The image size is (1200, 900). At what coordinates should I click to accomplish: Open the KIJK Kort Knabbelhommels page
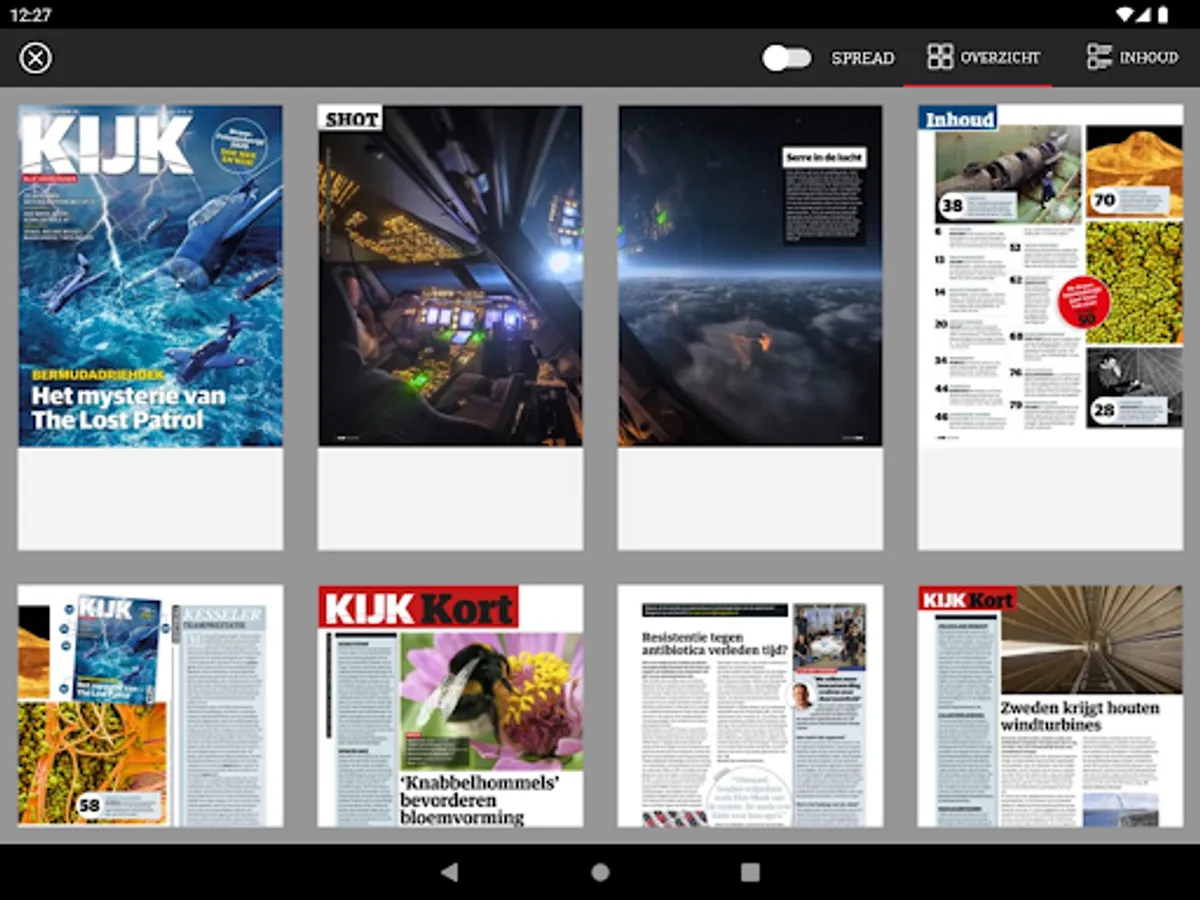click(x=450, y=706)
